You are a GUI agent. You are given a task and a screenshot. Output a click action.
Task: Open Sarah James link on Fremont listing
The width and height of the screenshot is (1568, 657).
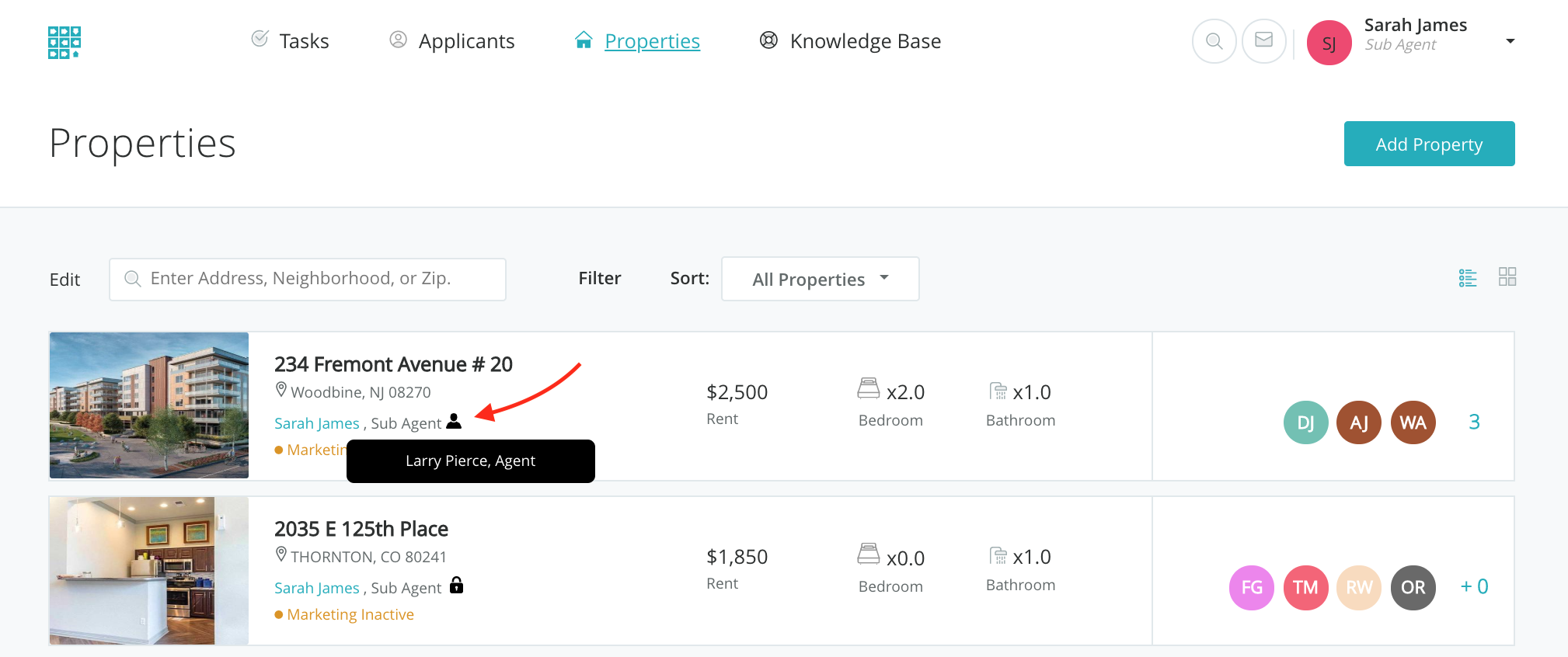coord(316,423)
